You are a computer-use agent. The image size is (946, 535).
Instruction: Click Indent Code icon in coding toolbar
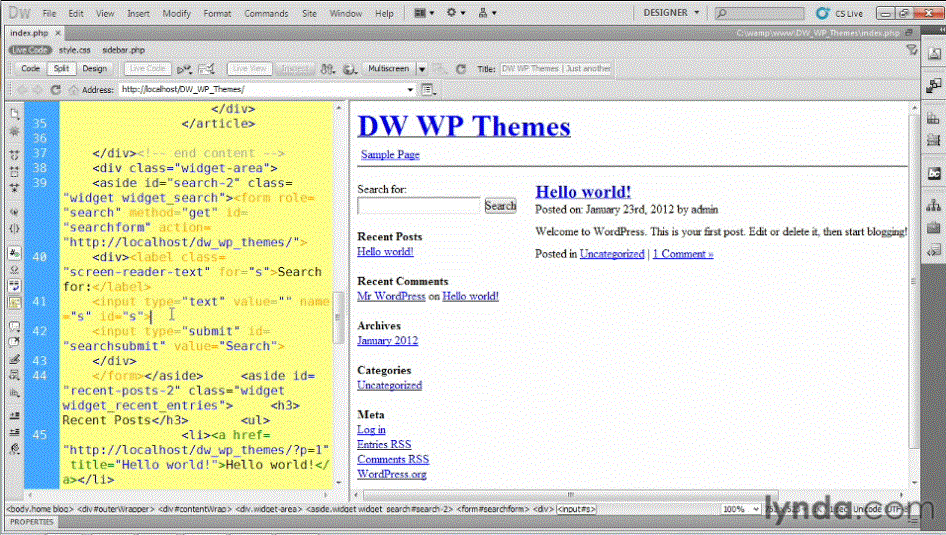[14, 416]
